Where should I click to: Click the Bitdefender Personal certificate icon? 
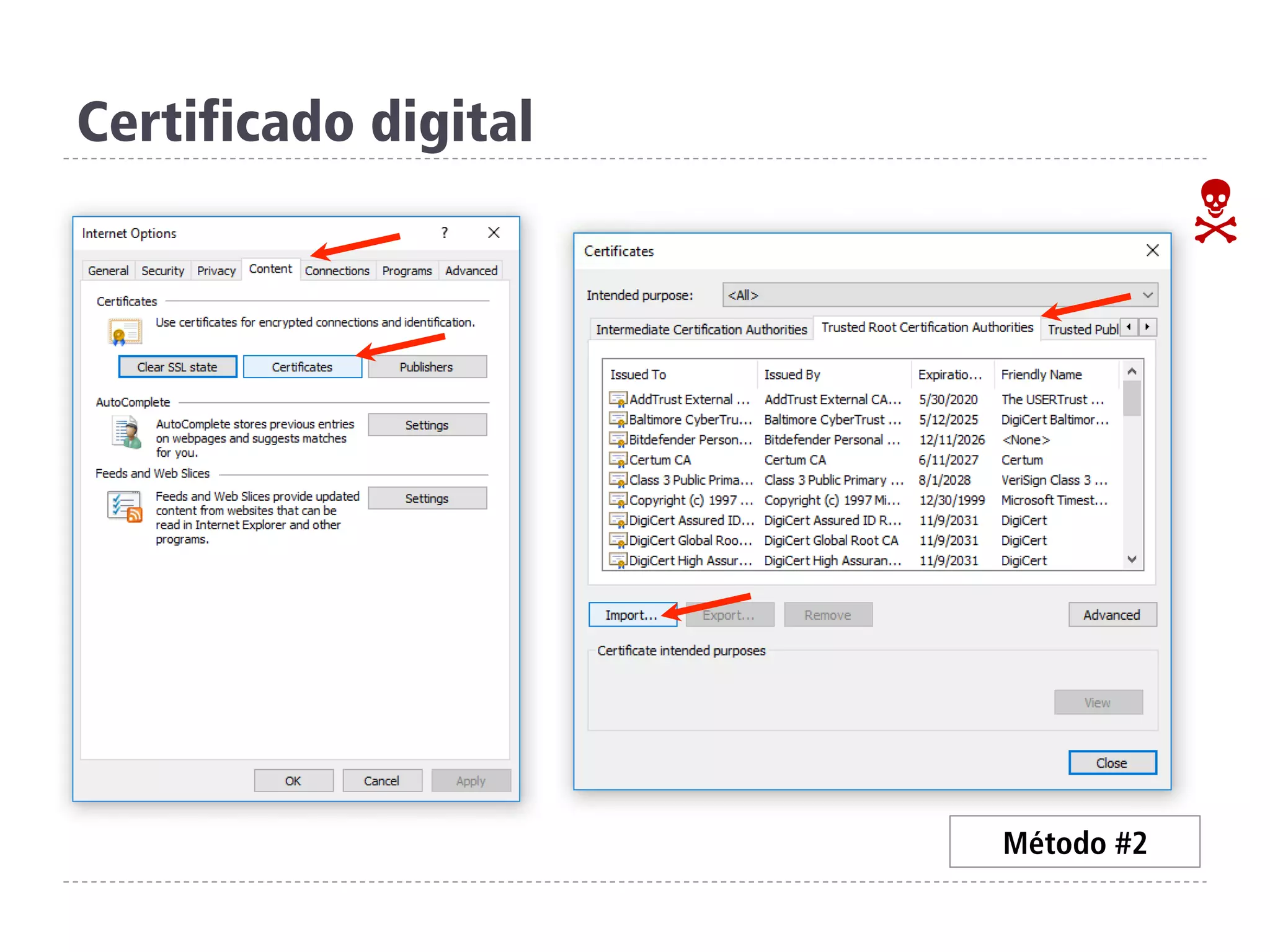[618, 439]
